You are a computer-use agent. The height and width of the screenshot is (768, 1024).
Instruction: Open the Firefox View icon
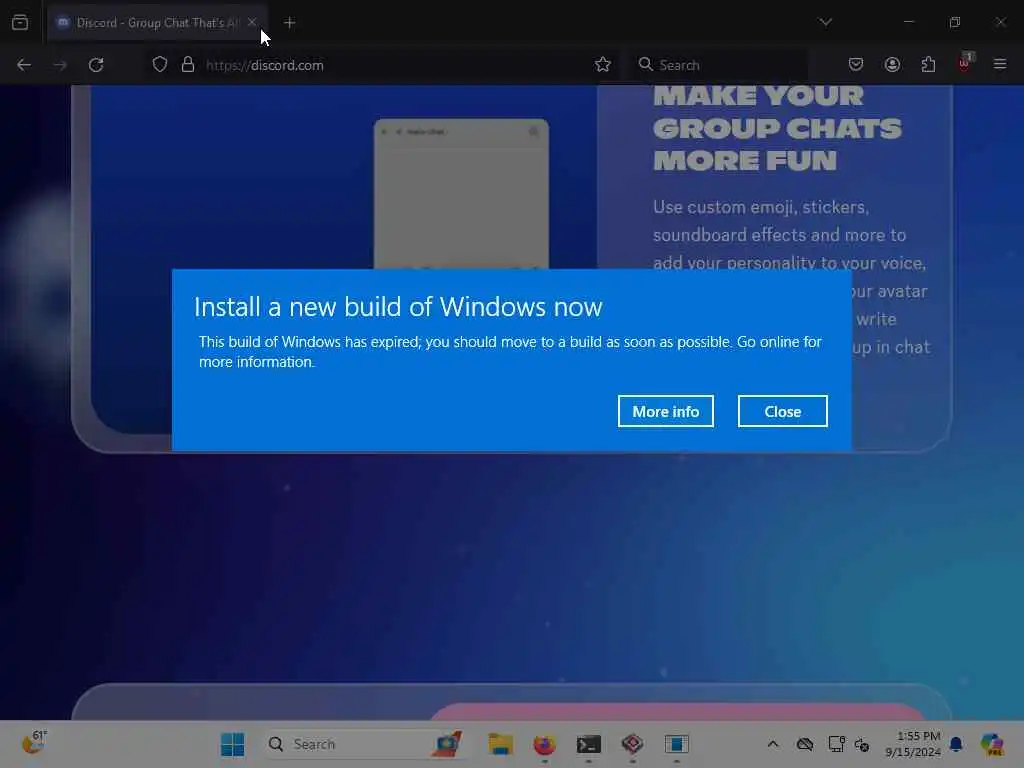pyautogui.click(x=20, y=22)
